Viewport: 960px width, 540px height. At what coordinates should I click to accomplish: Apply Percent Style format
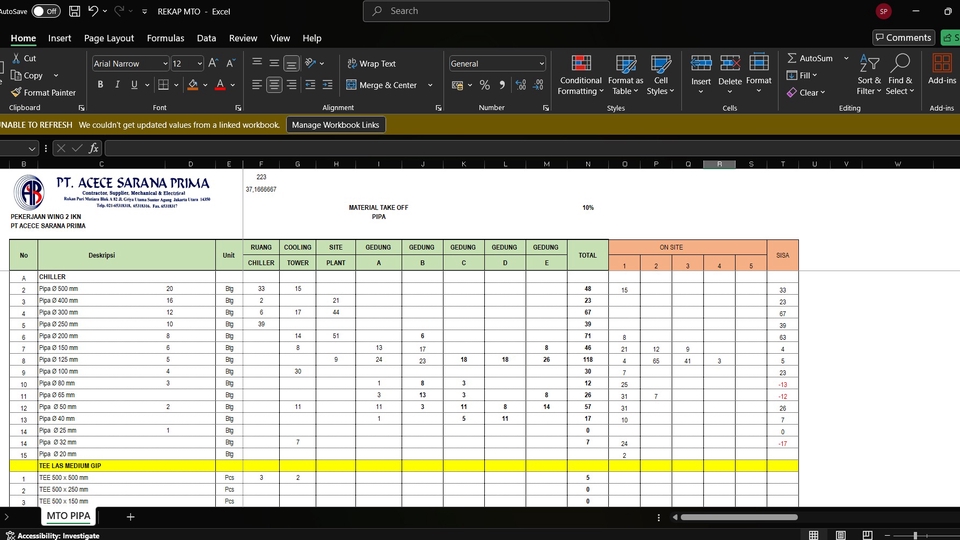point(485,85)
